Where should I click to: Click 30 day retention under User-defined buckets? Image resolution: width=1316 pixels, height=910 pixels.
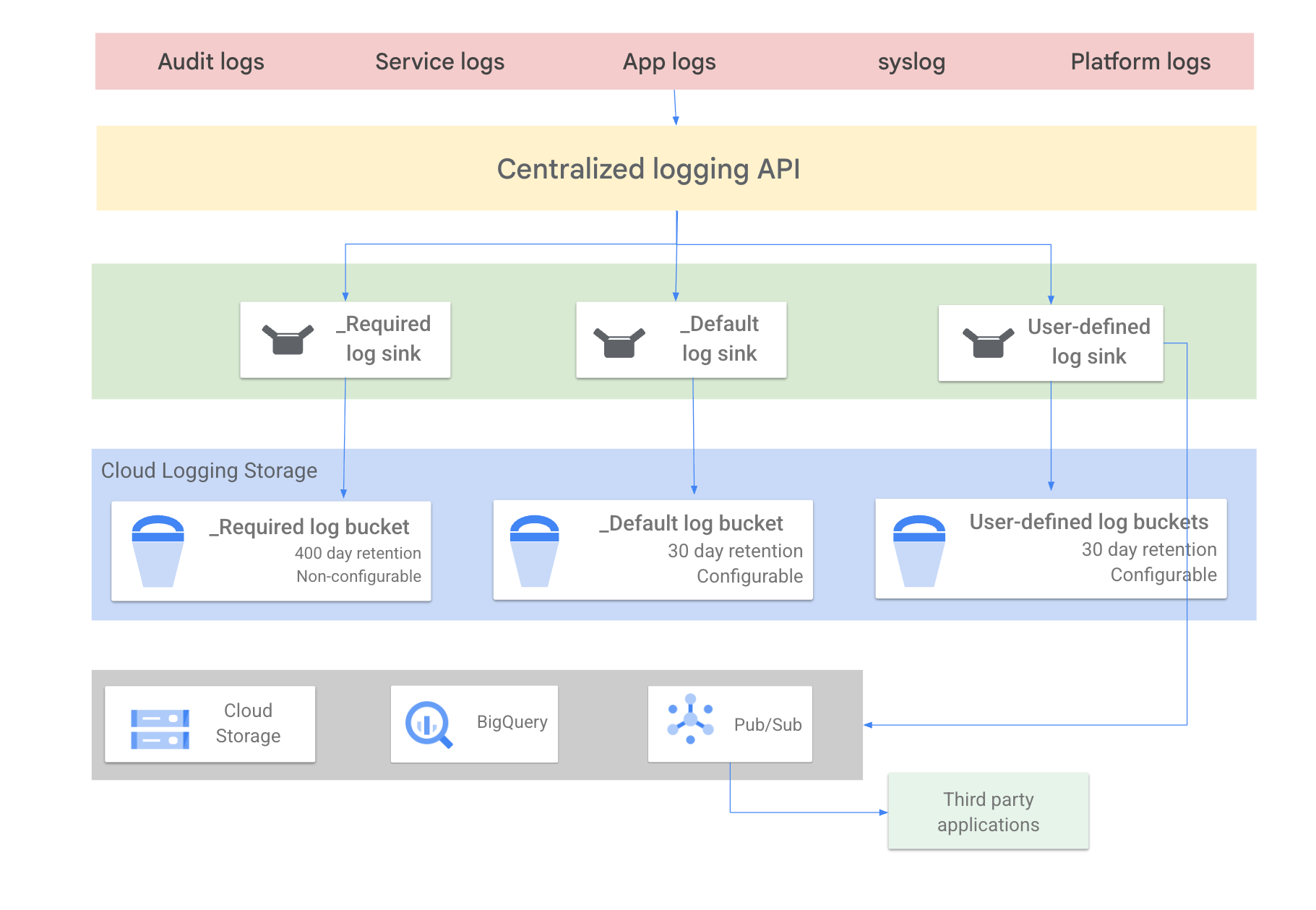click(1149, 549)
